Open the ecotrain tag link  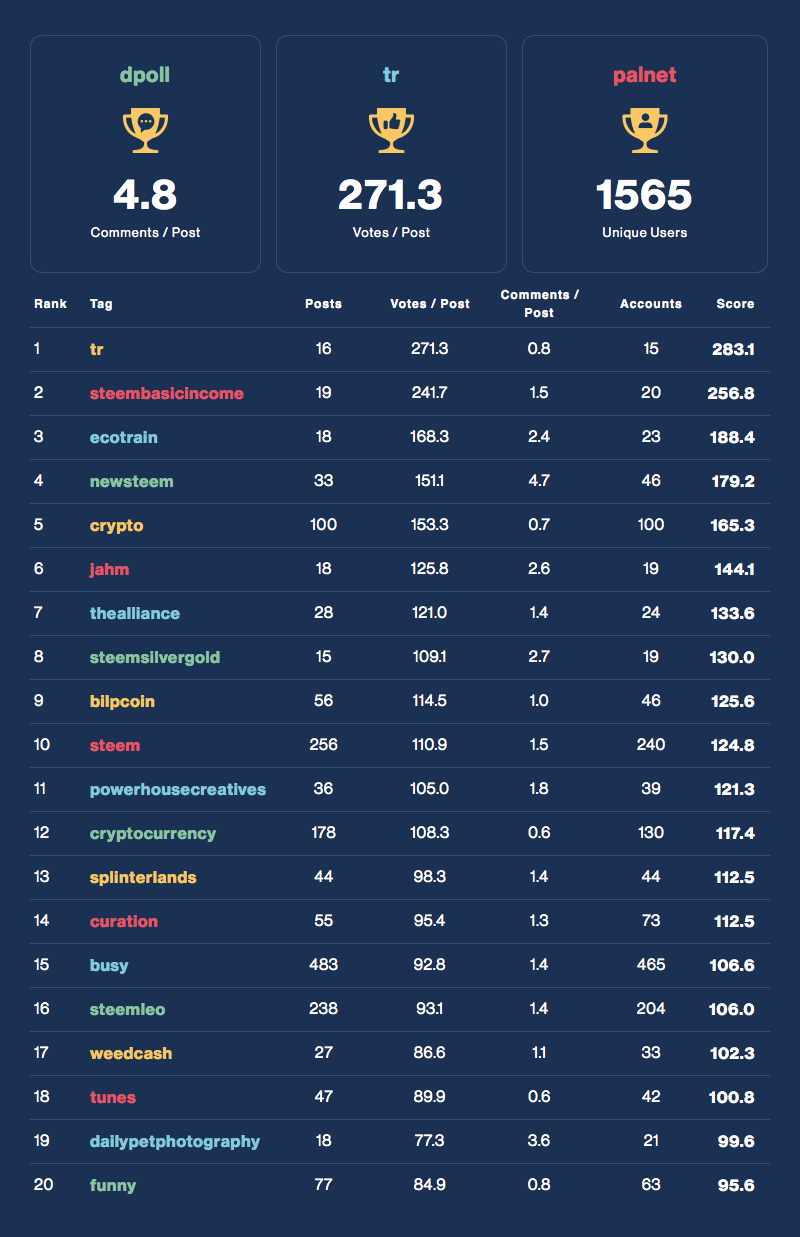(x=123, y=437)
